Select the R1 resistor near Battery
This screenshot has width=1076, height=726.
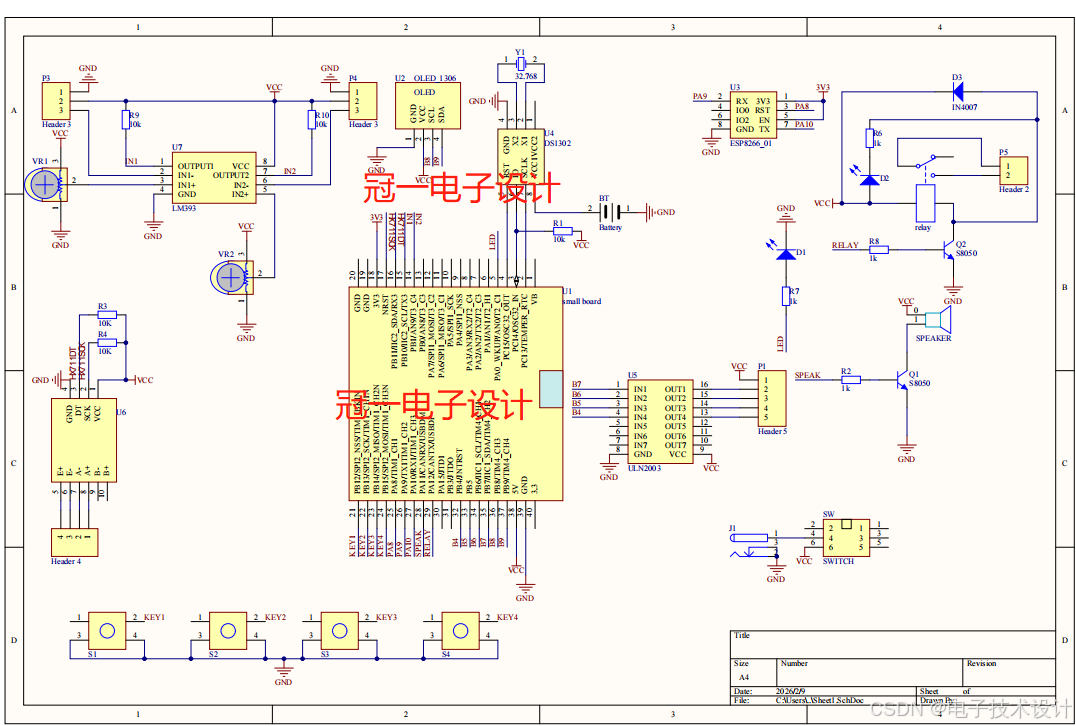tap(563, 231)
